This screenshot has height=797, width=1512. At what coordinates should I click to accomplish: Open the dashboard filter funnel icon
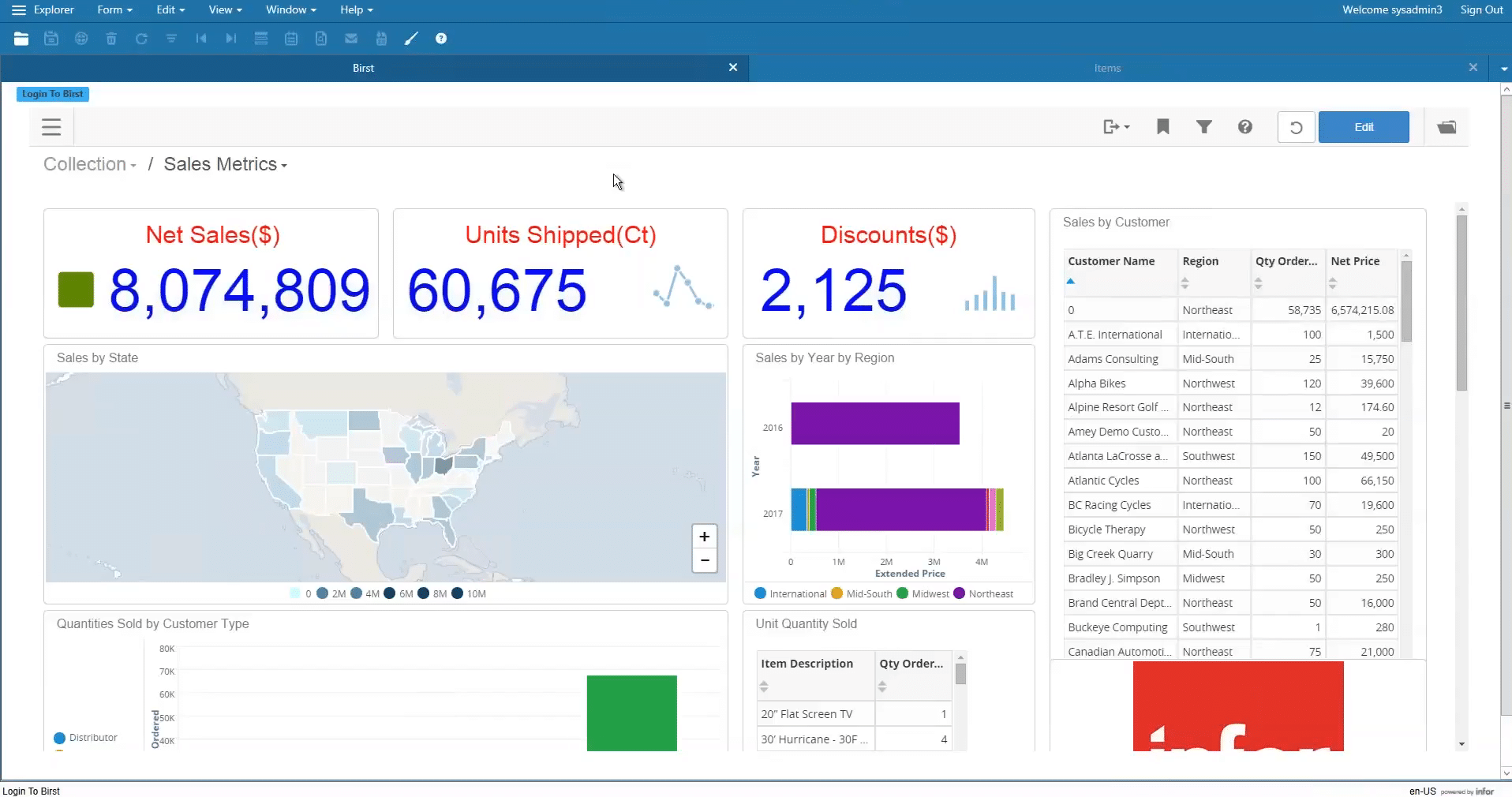point(1203,127)
